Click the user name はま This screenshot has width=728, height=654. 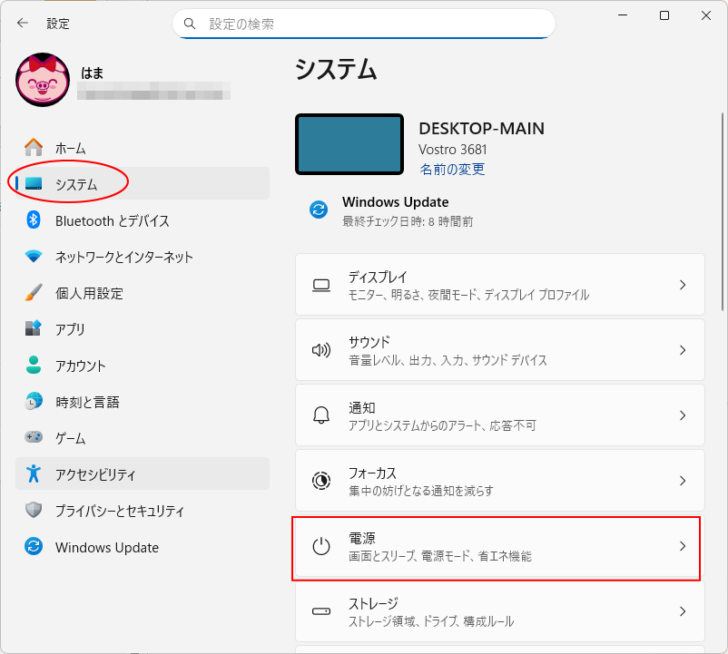(92, 73)
